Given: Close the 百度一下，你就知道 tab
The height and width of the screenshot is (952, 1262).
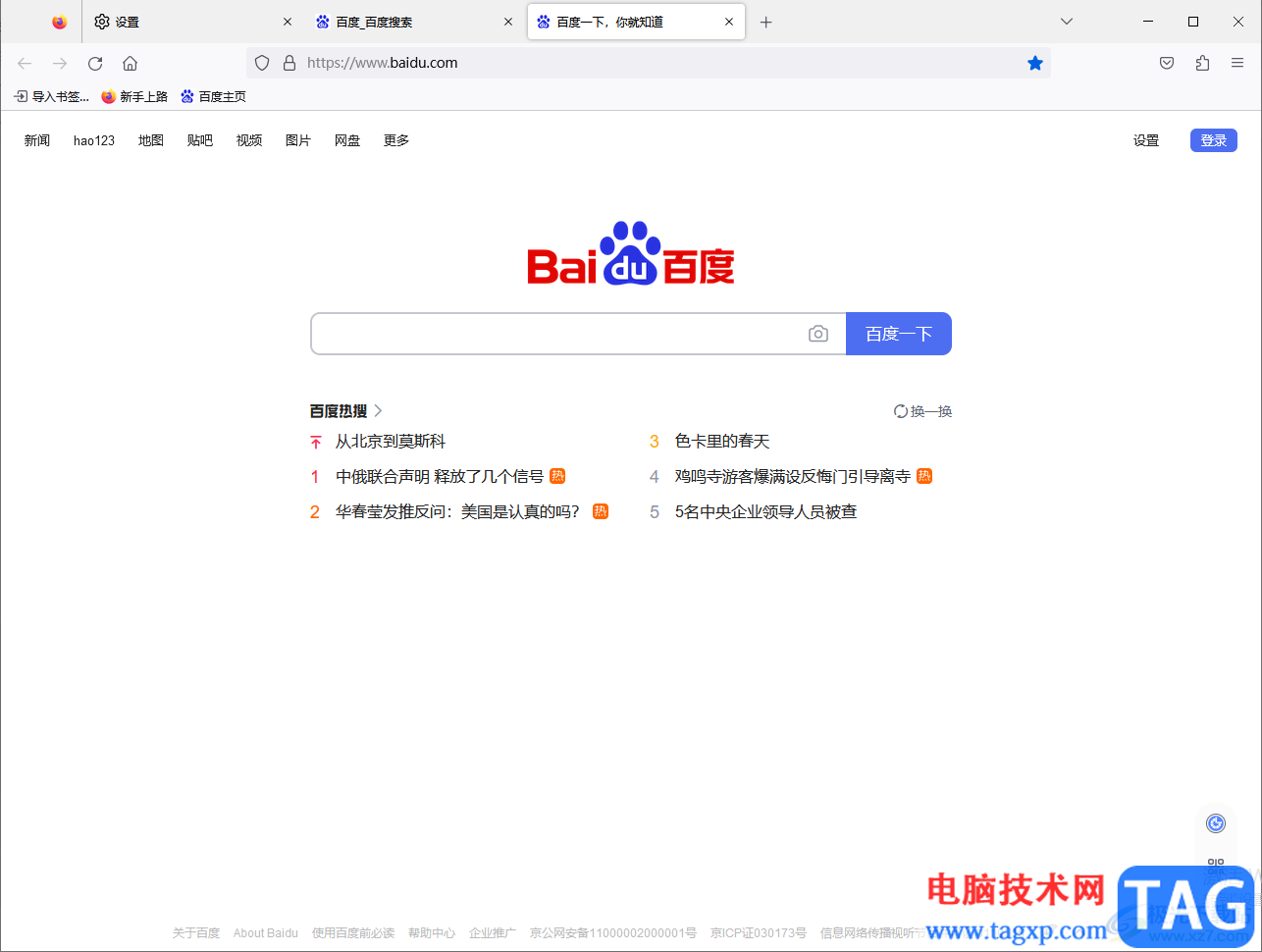Looking at the screenshot, I should point(729,22).
